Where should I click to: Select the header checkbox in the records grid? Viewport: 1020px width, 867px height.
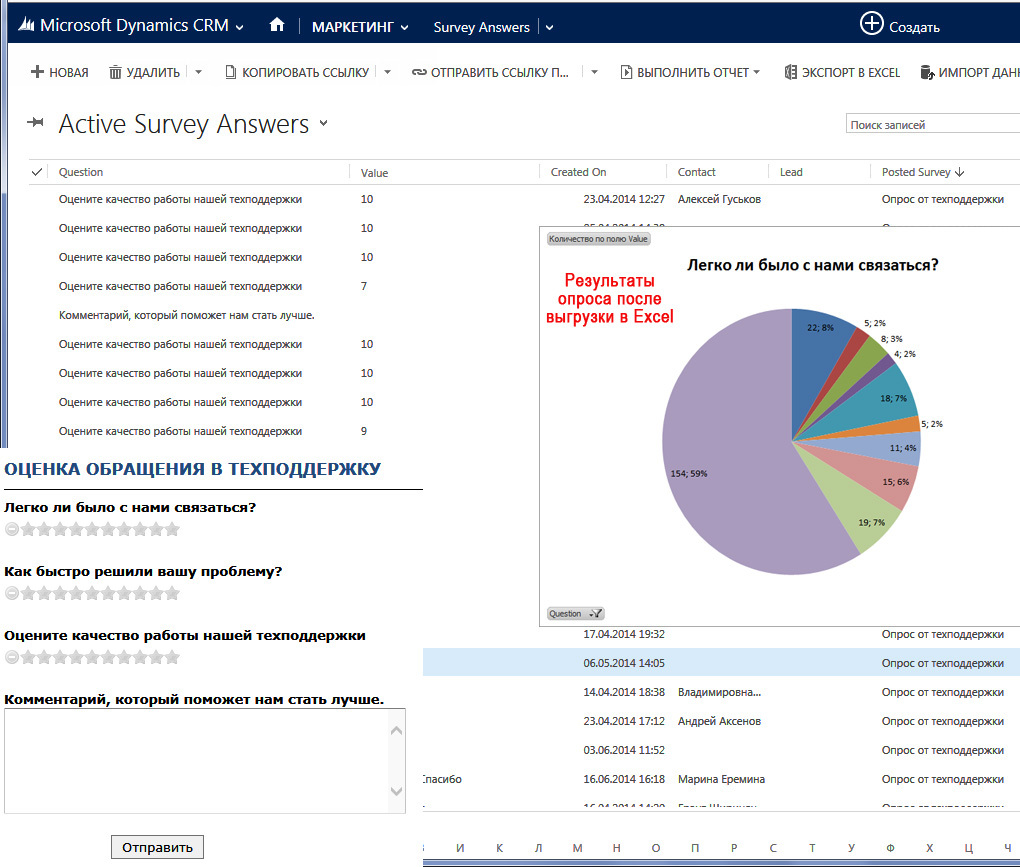tap(36, 171)
